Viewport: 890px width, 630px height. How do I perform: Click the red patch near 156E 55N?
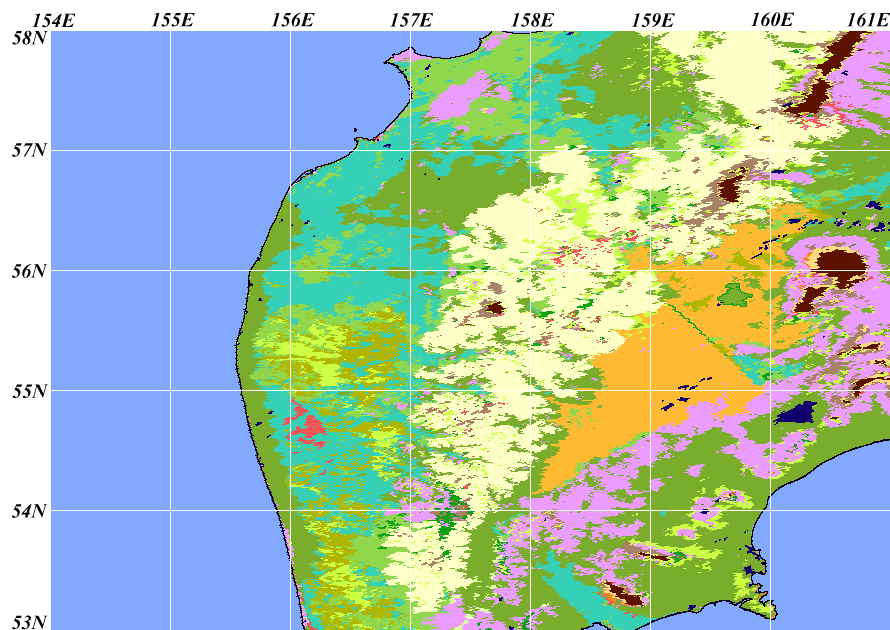(307, 423)
